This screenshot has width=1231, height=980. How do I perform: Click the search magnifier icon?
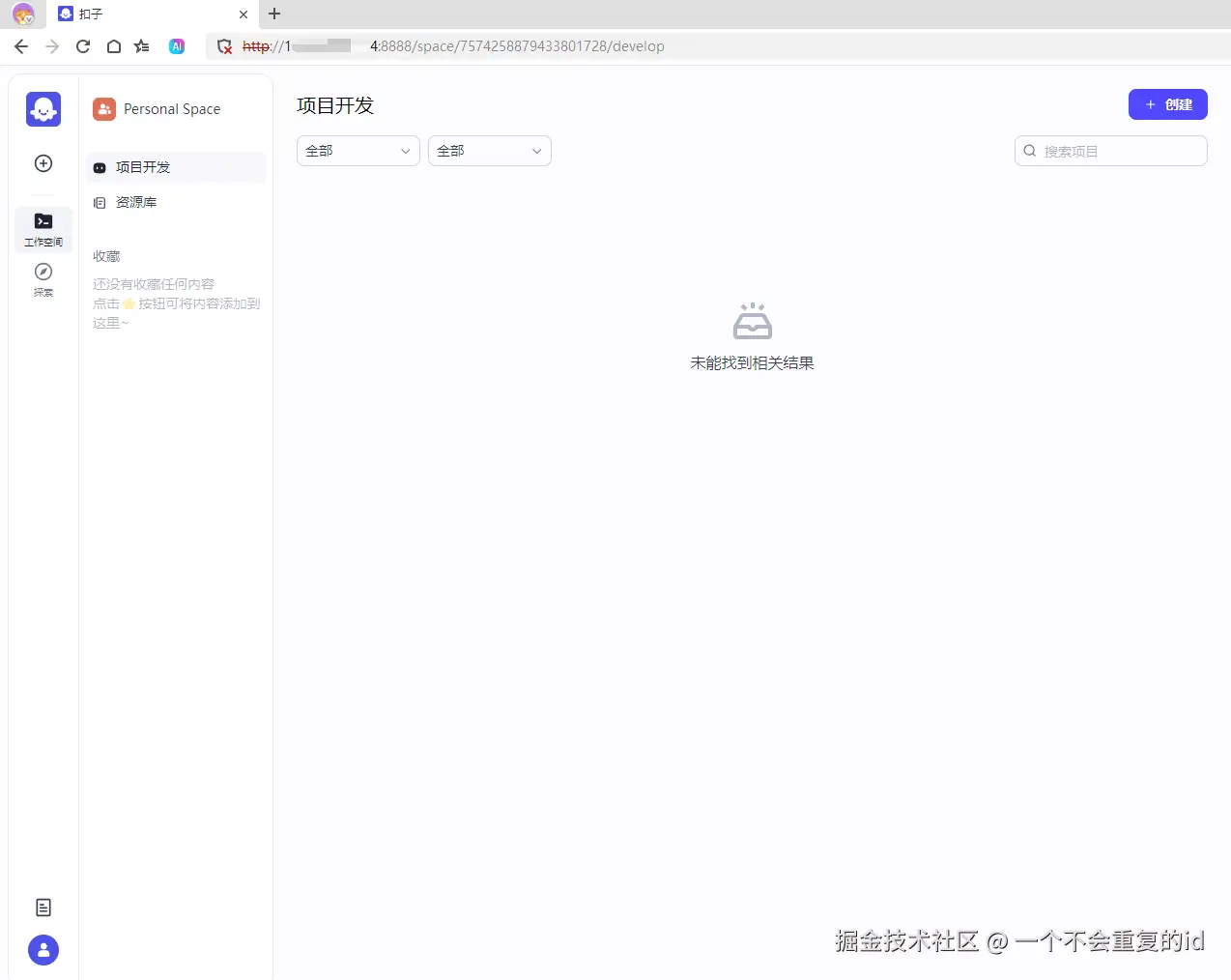point(1030,151)
